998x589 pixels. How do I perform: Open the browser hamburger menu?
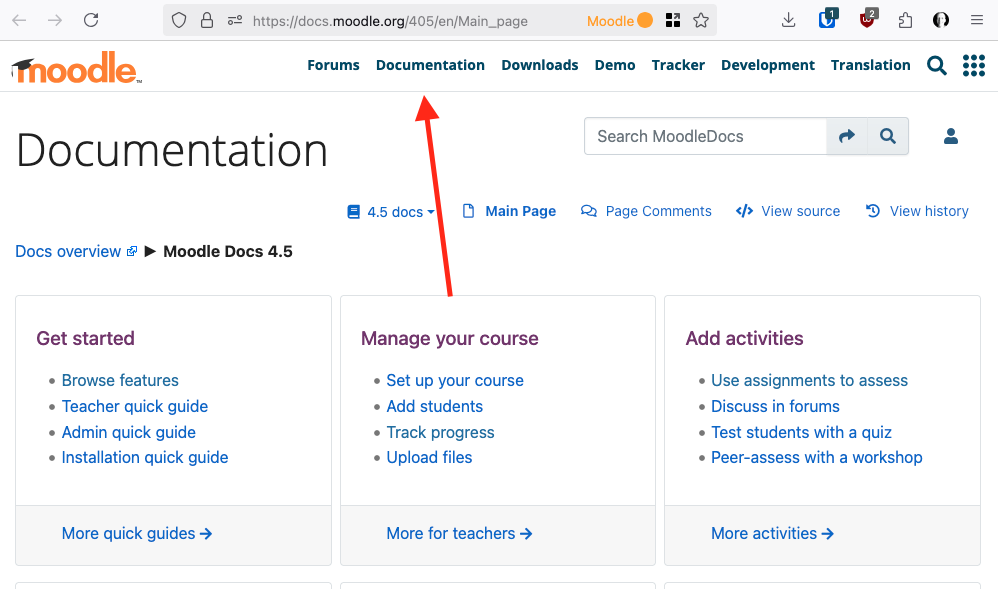point(977,20)
